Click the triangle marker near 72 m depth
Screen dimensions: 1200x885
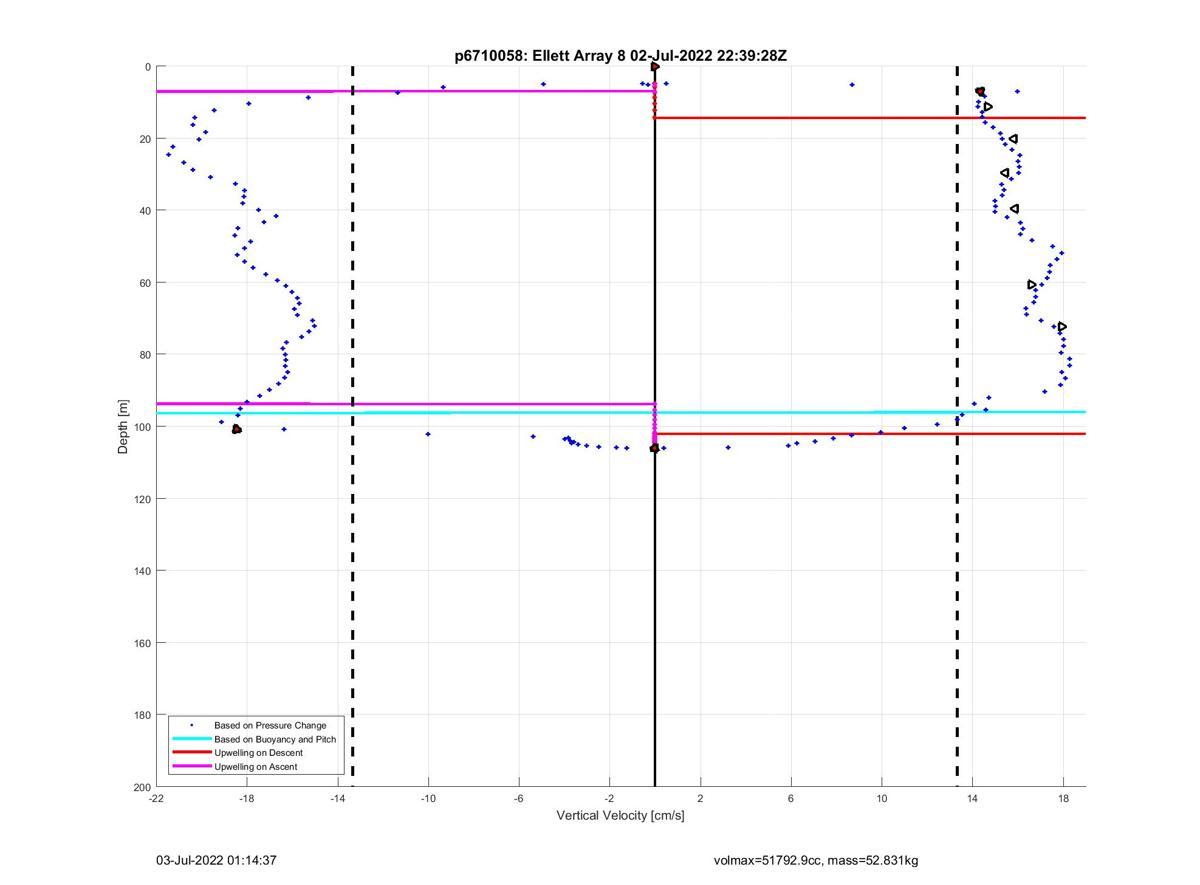(1062, 327)
